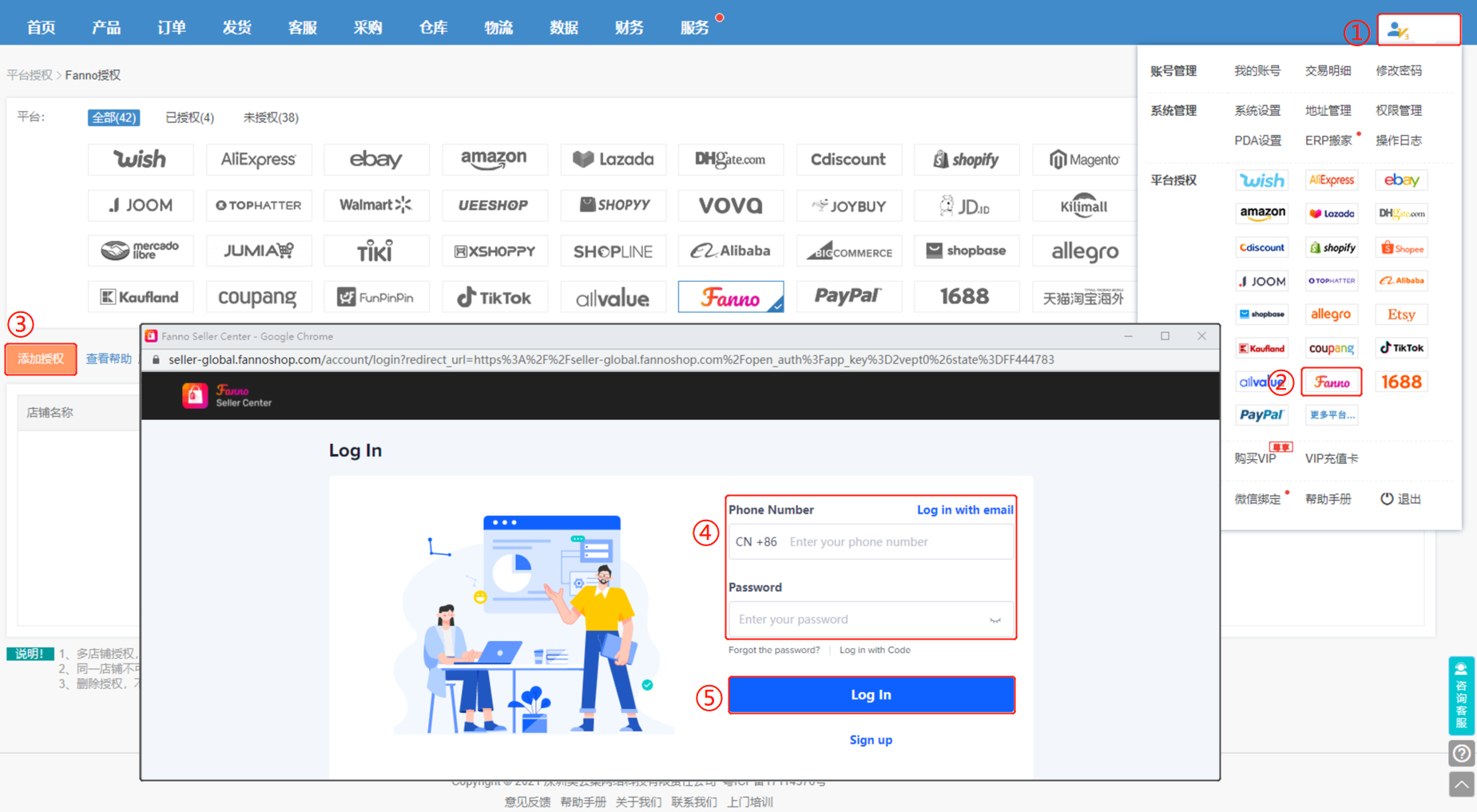Open 修改密码 in account panel
This screenshot has height=812, width=1477.
1399,71
